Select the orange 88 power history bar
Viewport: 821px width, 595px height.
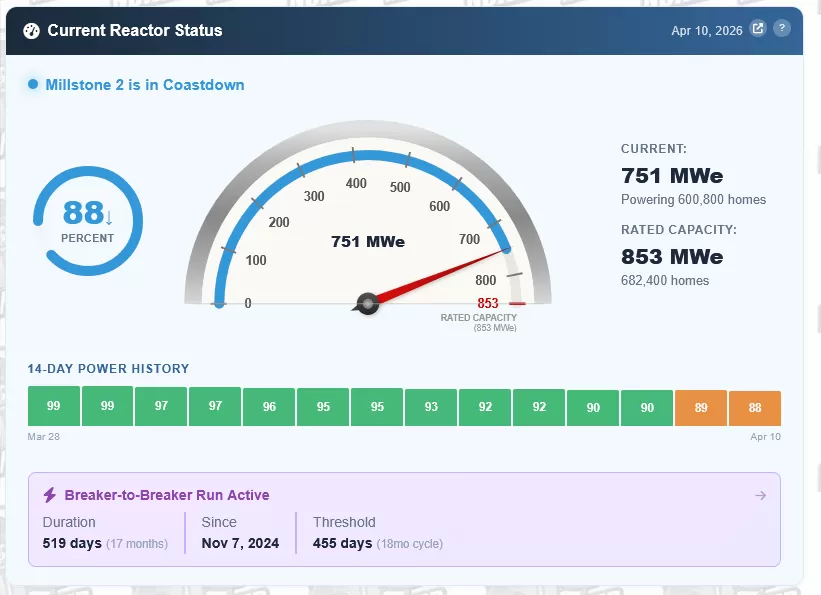pos(755,408)
